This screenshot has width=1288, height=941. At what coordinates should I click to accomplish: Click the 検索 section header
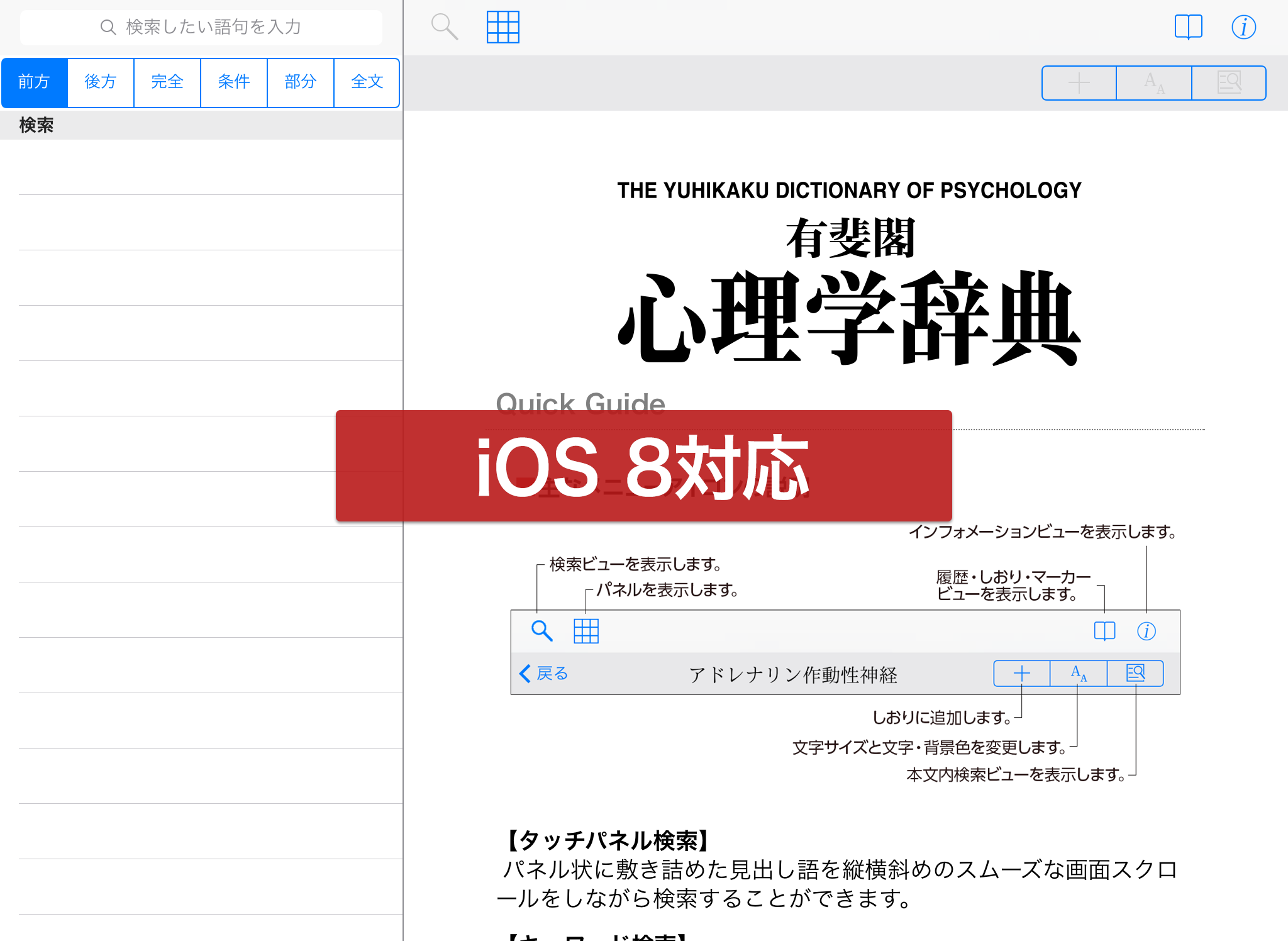pyautogui.click(x=36, y=125)
